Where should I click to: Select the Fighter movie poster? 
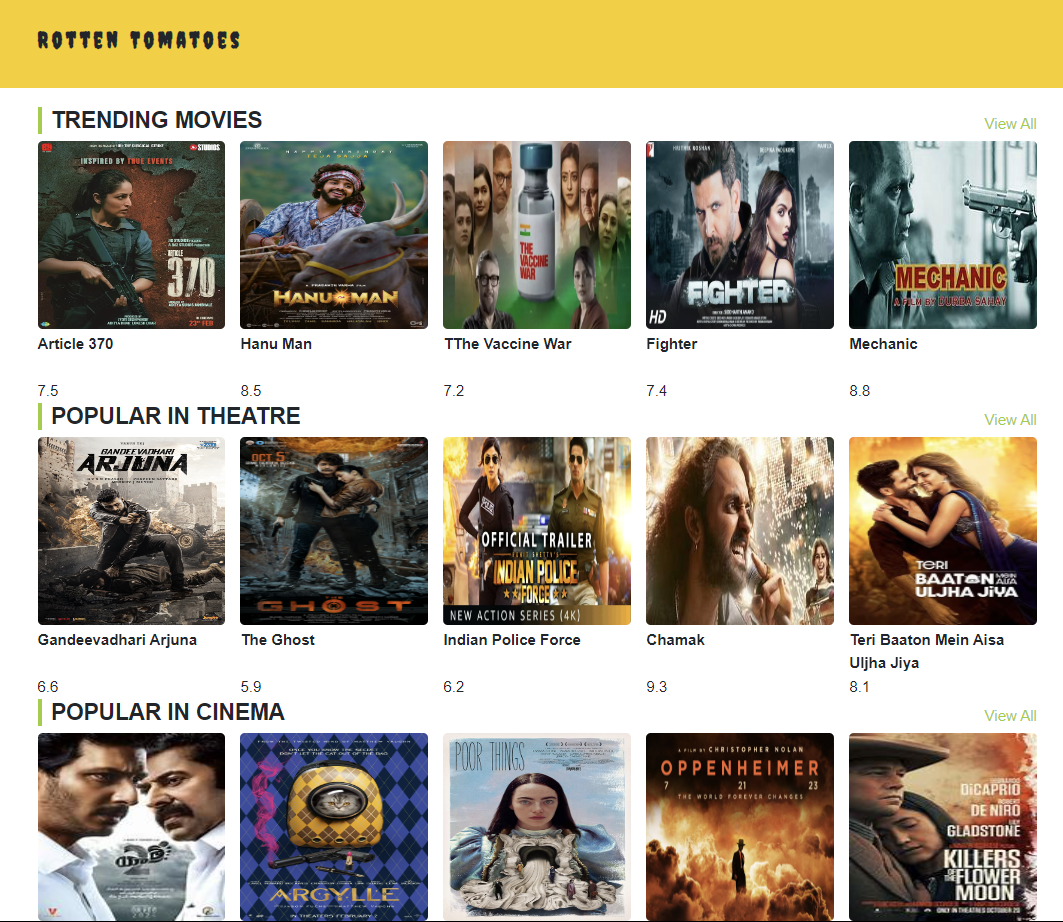[740, 235]
